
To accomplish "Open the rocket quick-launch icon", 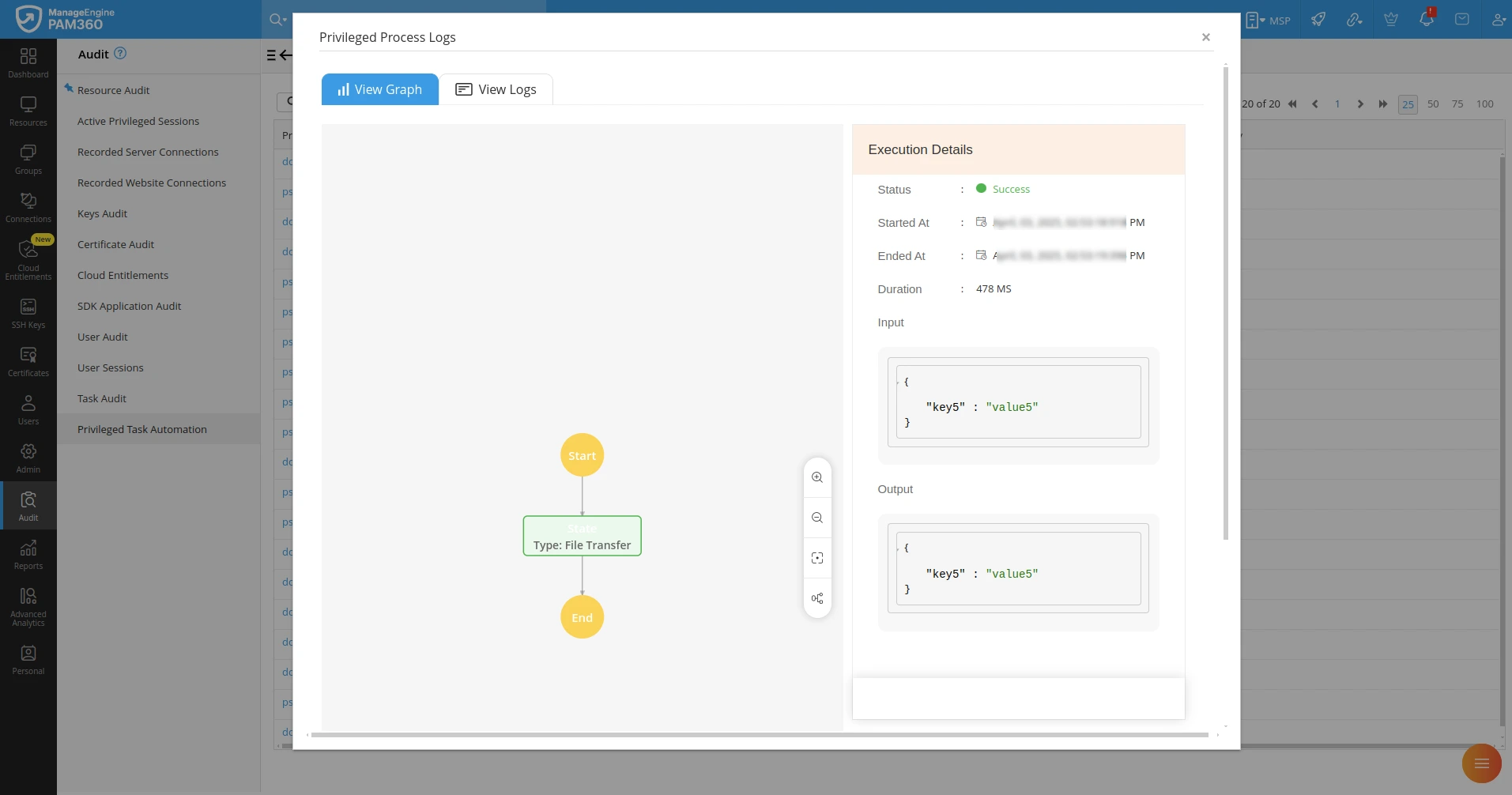I will click(1318, 19).
